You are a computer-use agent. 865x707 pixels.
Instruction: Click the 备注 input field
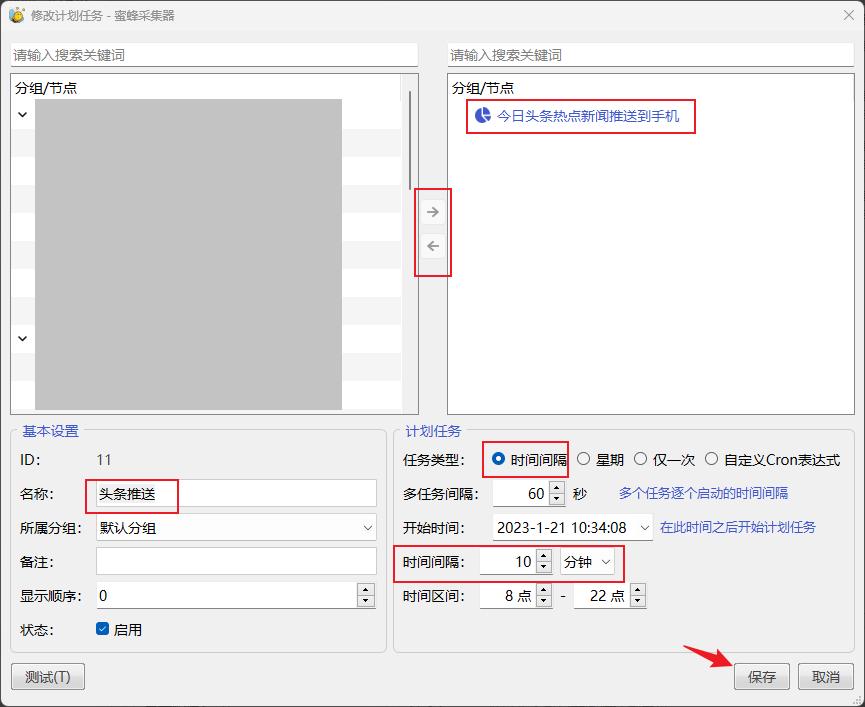click(236, 562)
